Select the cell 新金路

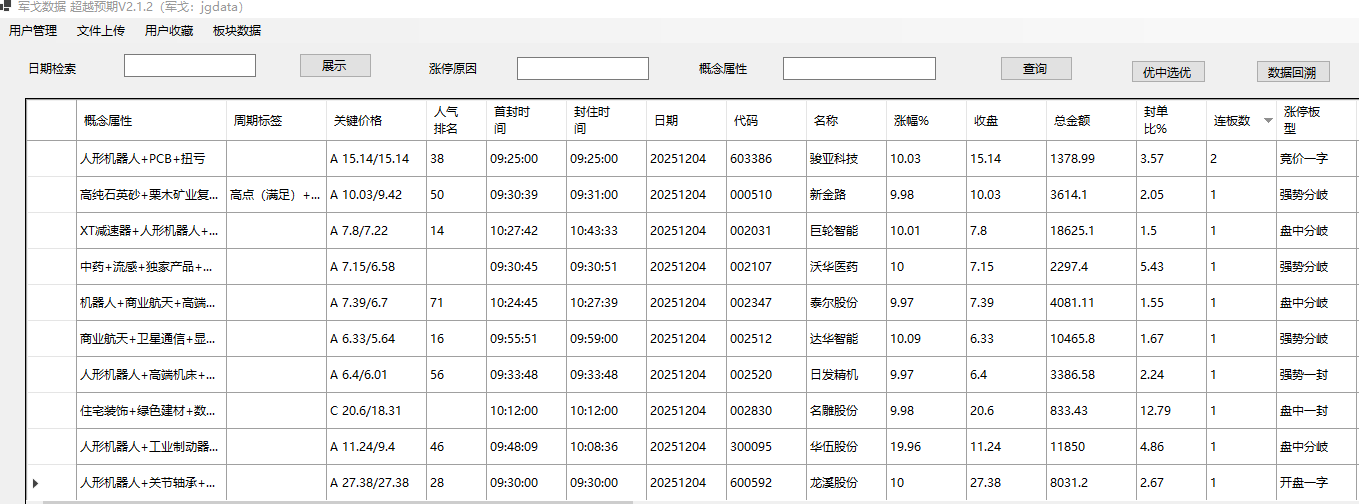[847, 195]
